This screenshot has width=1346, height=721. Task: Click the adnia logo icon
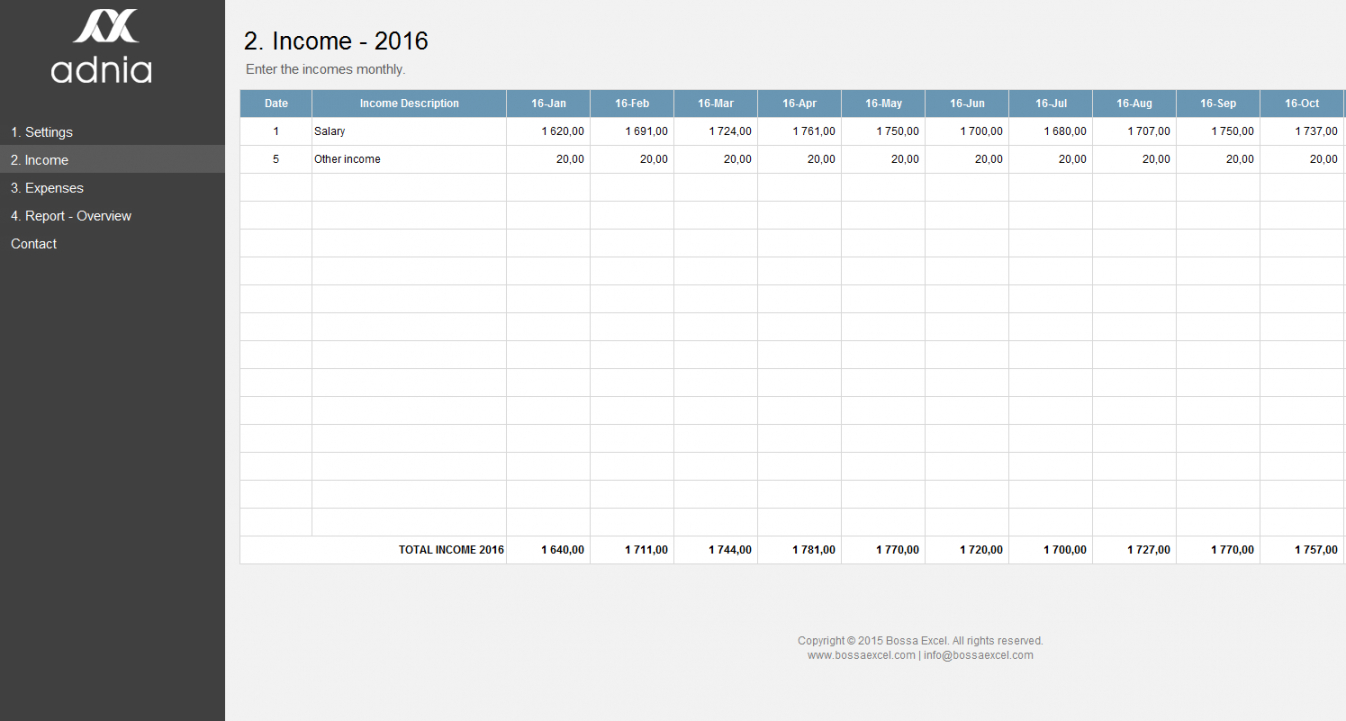tap(105, 26)
